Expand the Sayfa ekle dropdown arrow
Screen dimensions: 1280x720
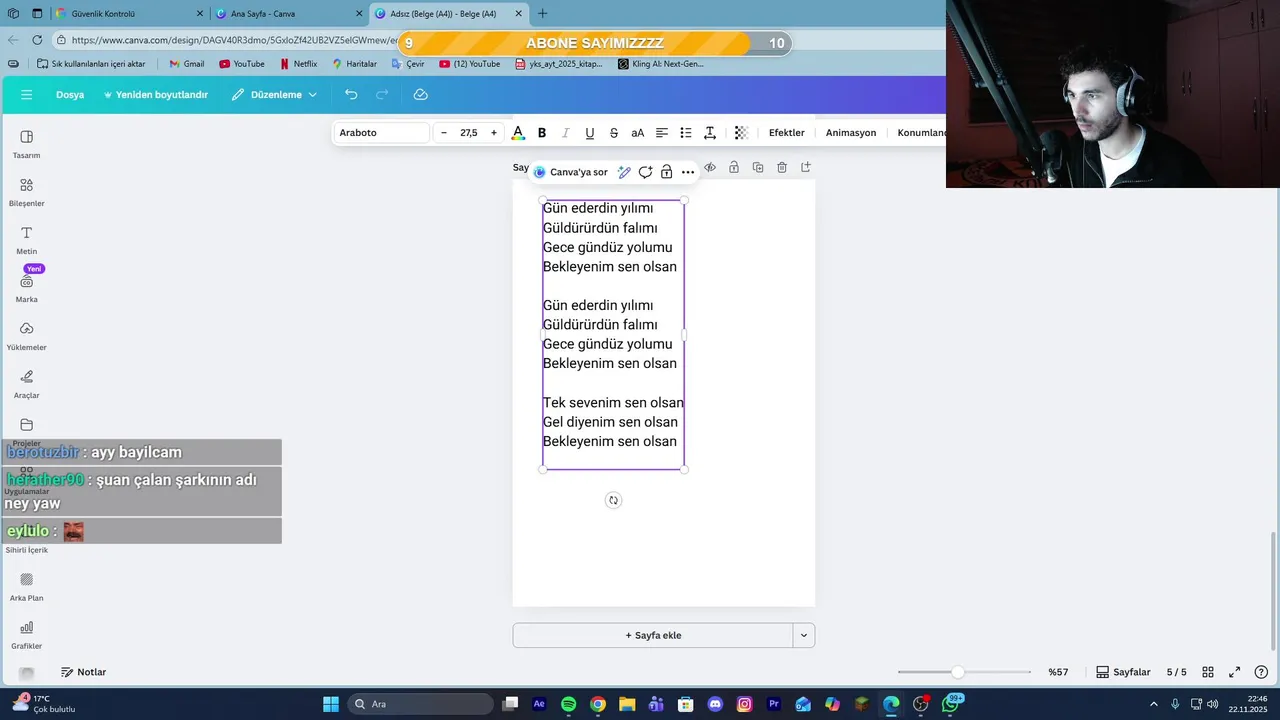pos(804,635)
